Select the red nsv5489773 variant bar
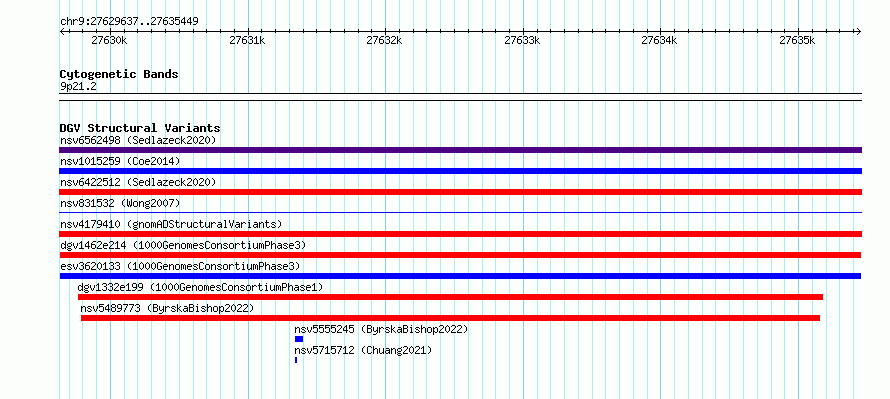The height and width of the screenshot is (399, 890). point(450,318)
